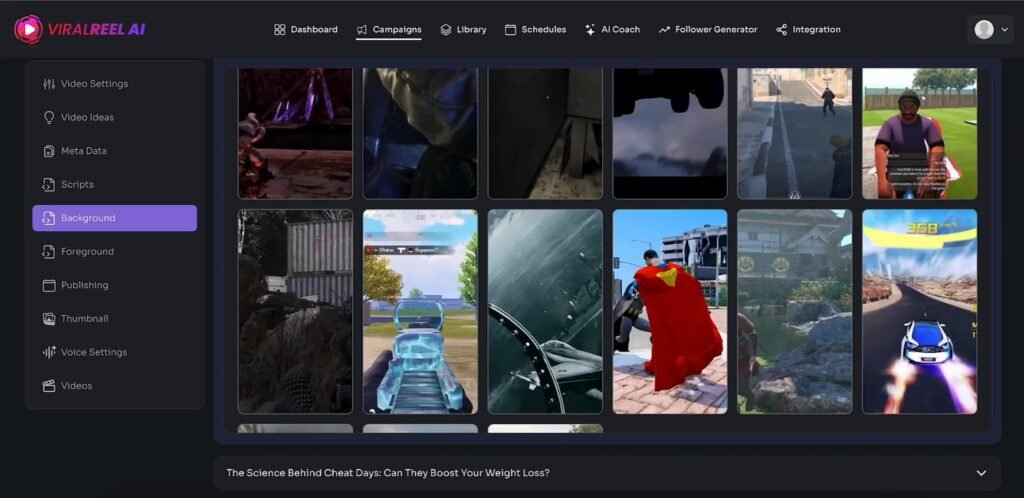This screenshot has height=498, width=1024.
Task: Open the account dropdown chevron
Action: [x=1004, y=29]
